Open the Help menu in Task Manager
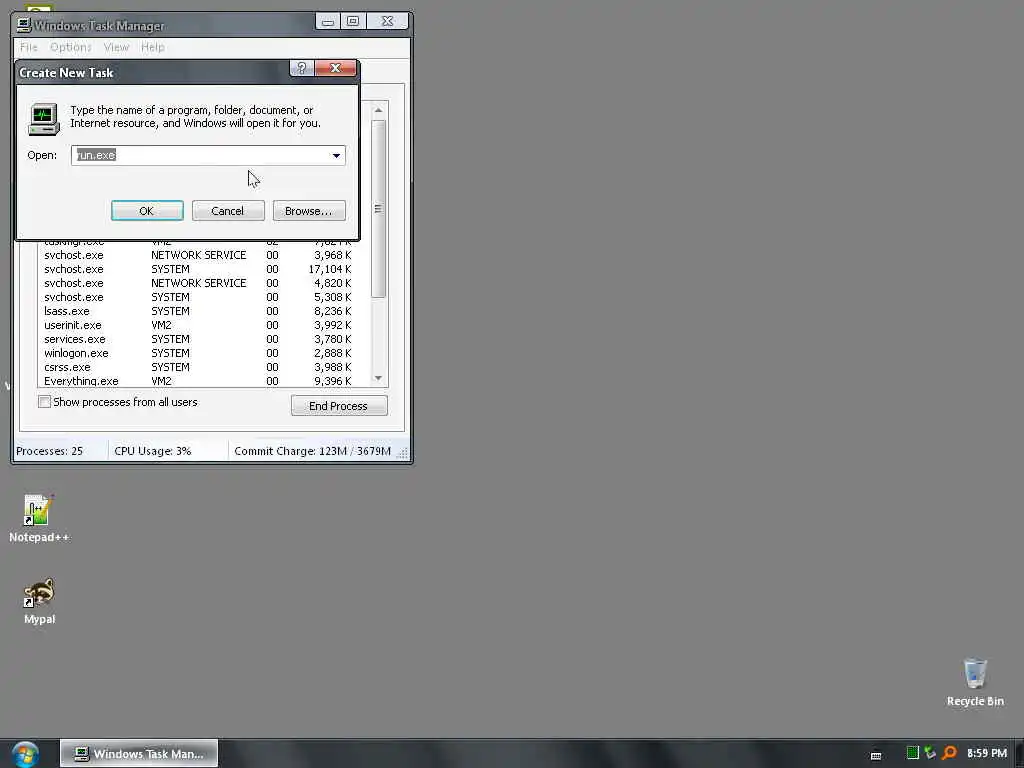Viewport: 1024px width, 768px height. (153, 47)
